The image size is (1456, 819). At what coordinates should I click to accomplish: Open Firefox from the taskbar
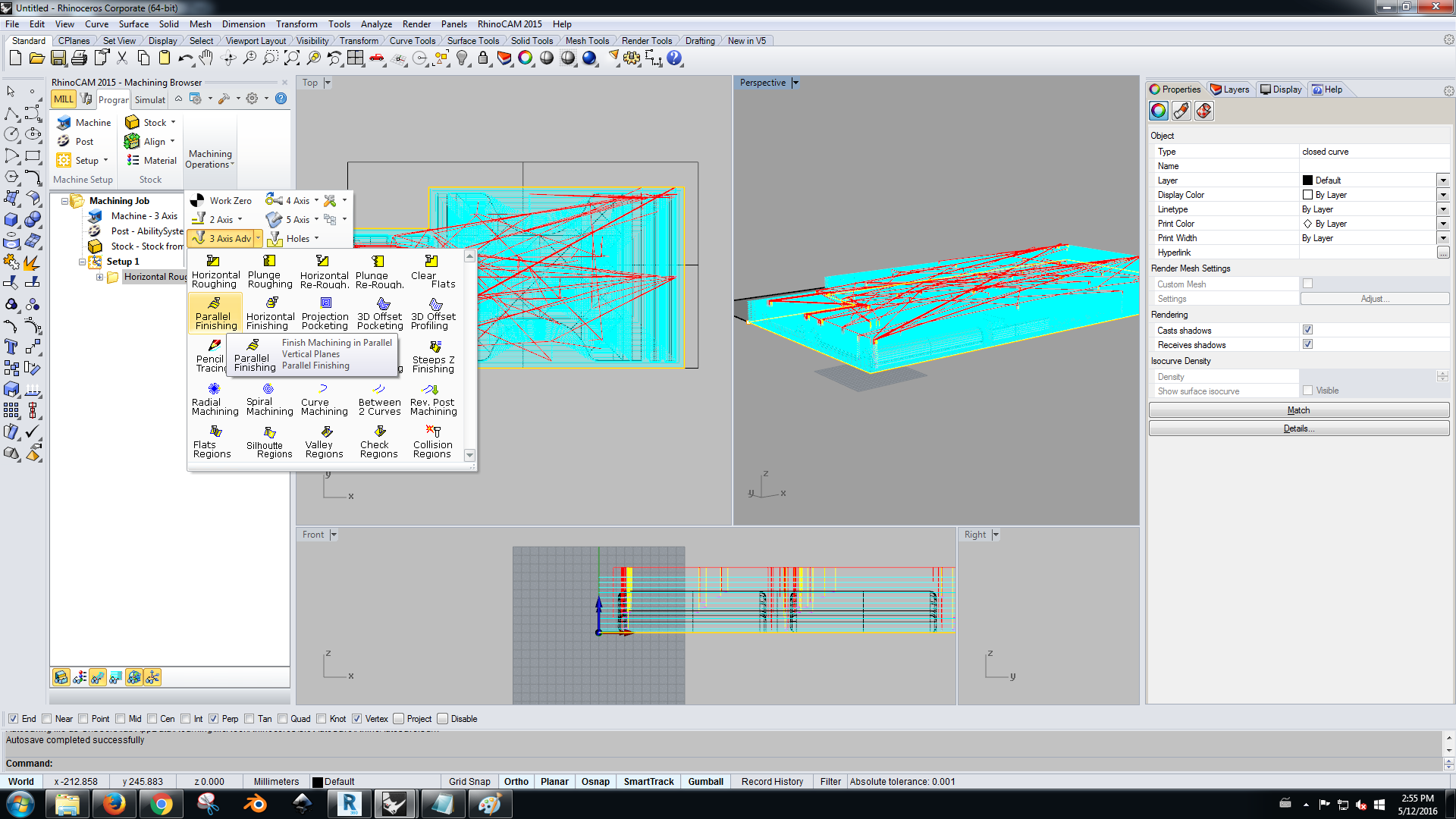(x=114, y=804)
